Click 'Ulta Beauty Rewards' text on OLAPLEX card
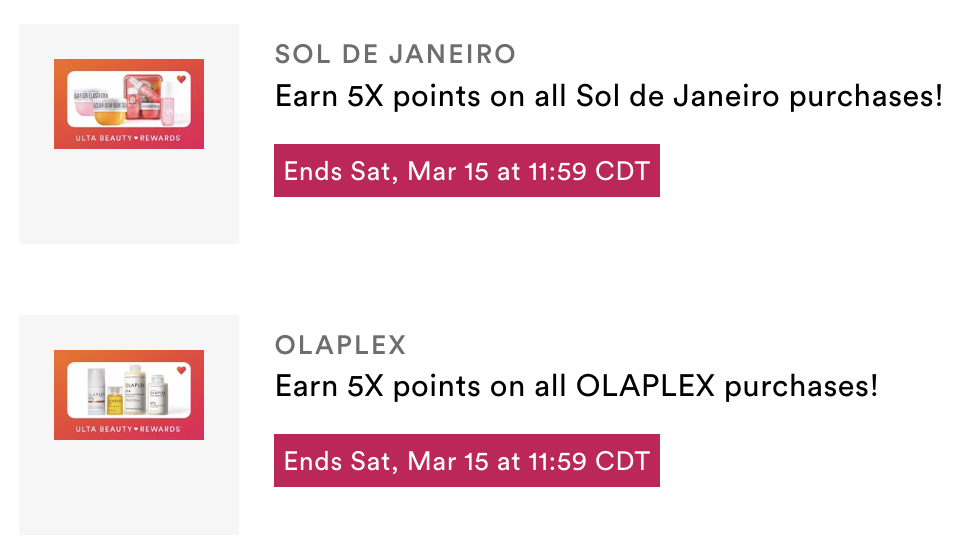The height and width of the screenshot is (544, 962). click(x=128, y=429)
